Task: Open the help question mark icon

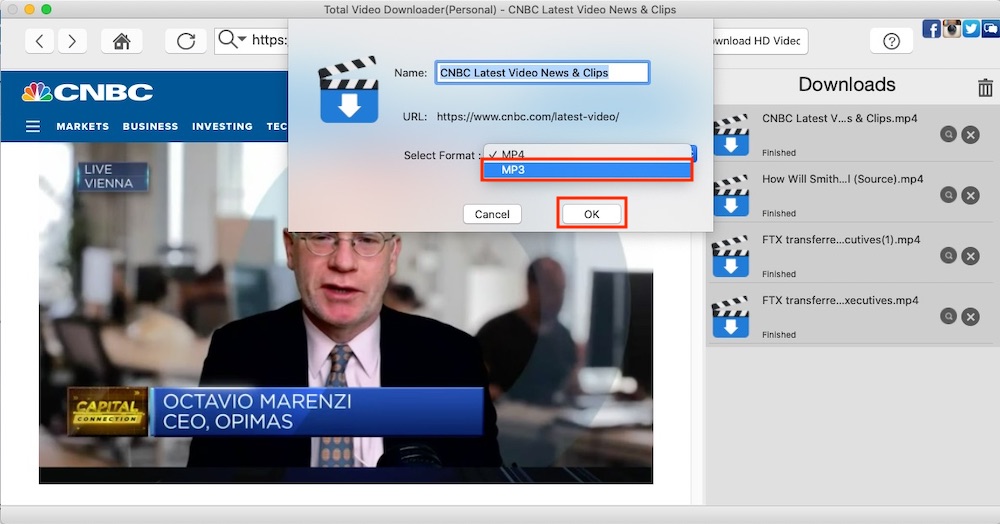Action: pos(891,41)
